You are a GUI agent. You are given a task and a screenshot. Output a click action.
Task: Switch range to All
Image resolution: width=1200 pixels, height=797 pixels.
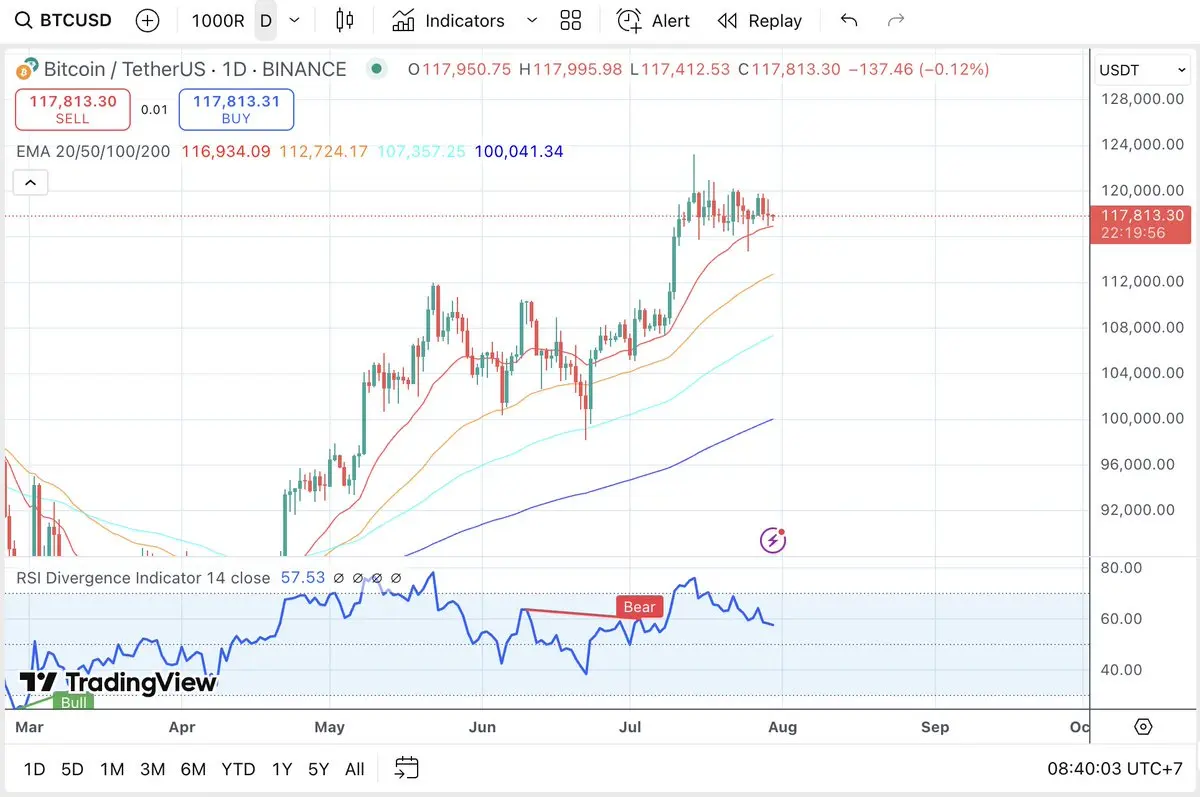(x=354, y=769)
